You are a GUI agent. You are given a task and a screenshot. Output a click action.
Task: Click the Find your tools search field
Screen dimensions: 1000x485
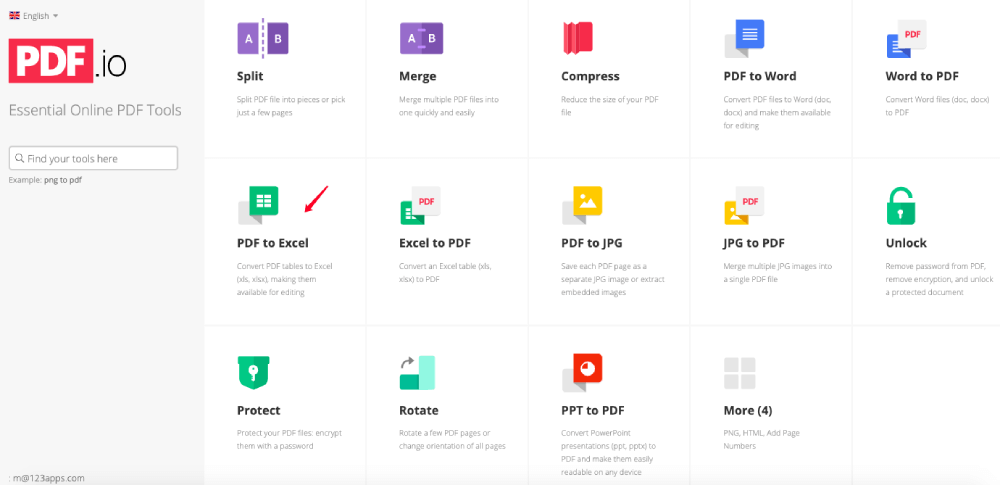click(x=93, y=158)
